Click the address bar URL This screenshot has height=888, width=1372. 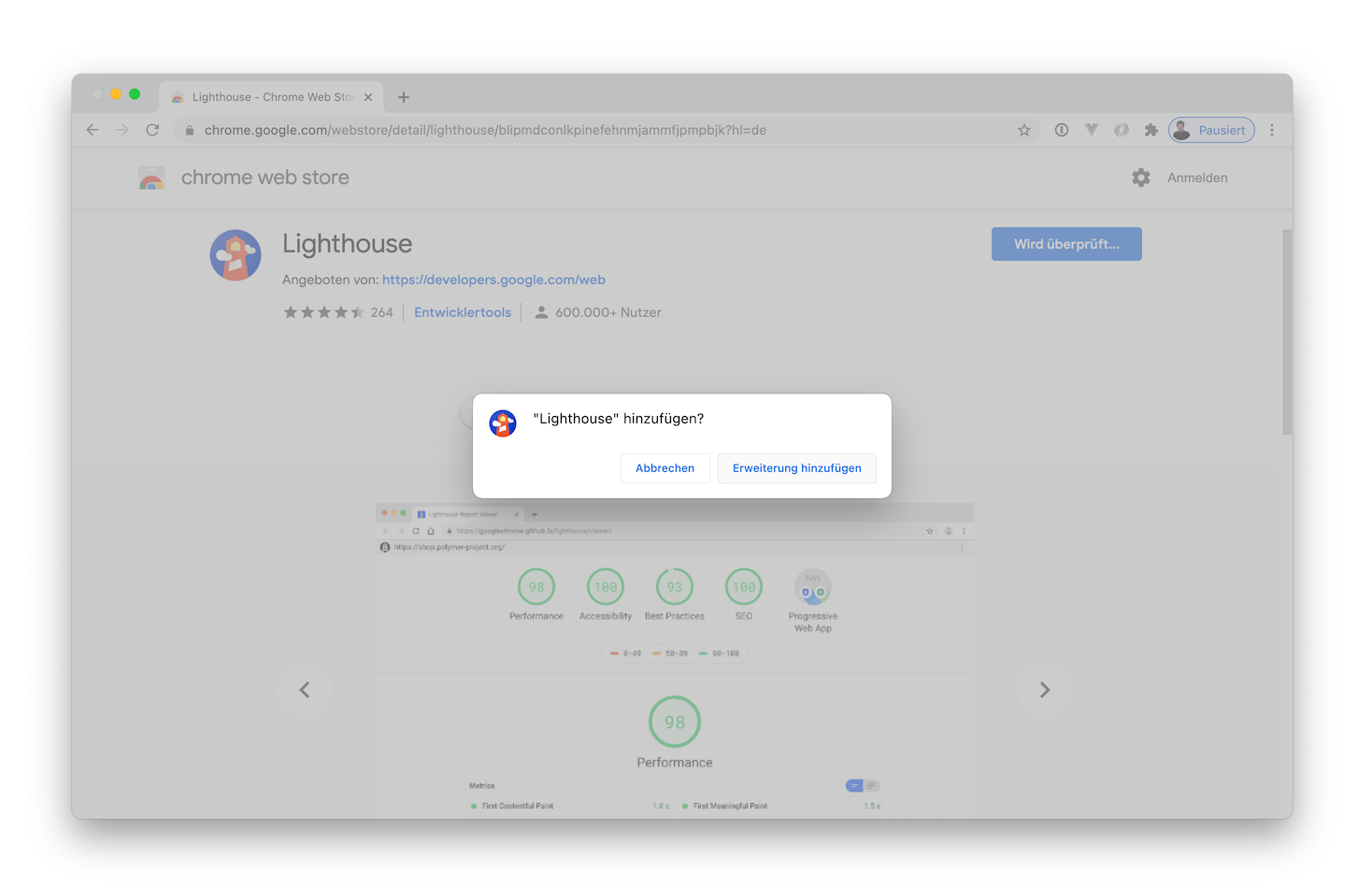coord(485,130)
